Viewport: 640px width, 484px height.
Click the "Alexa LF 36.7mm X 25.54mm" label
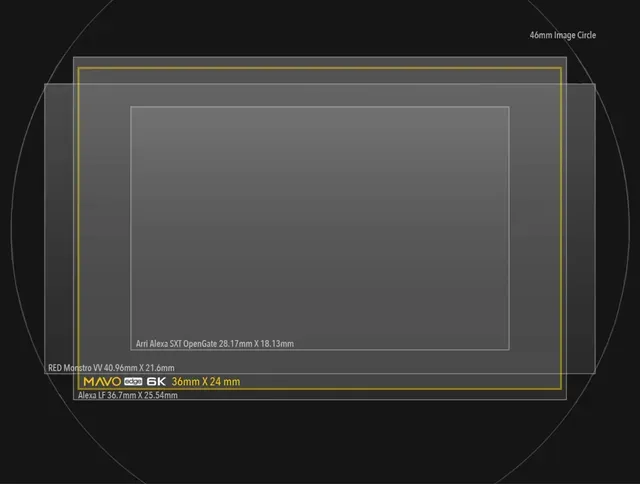(x=128, y=395)
